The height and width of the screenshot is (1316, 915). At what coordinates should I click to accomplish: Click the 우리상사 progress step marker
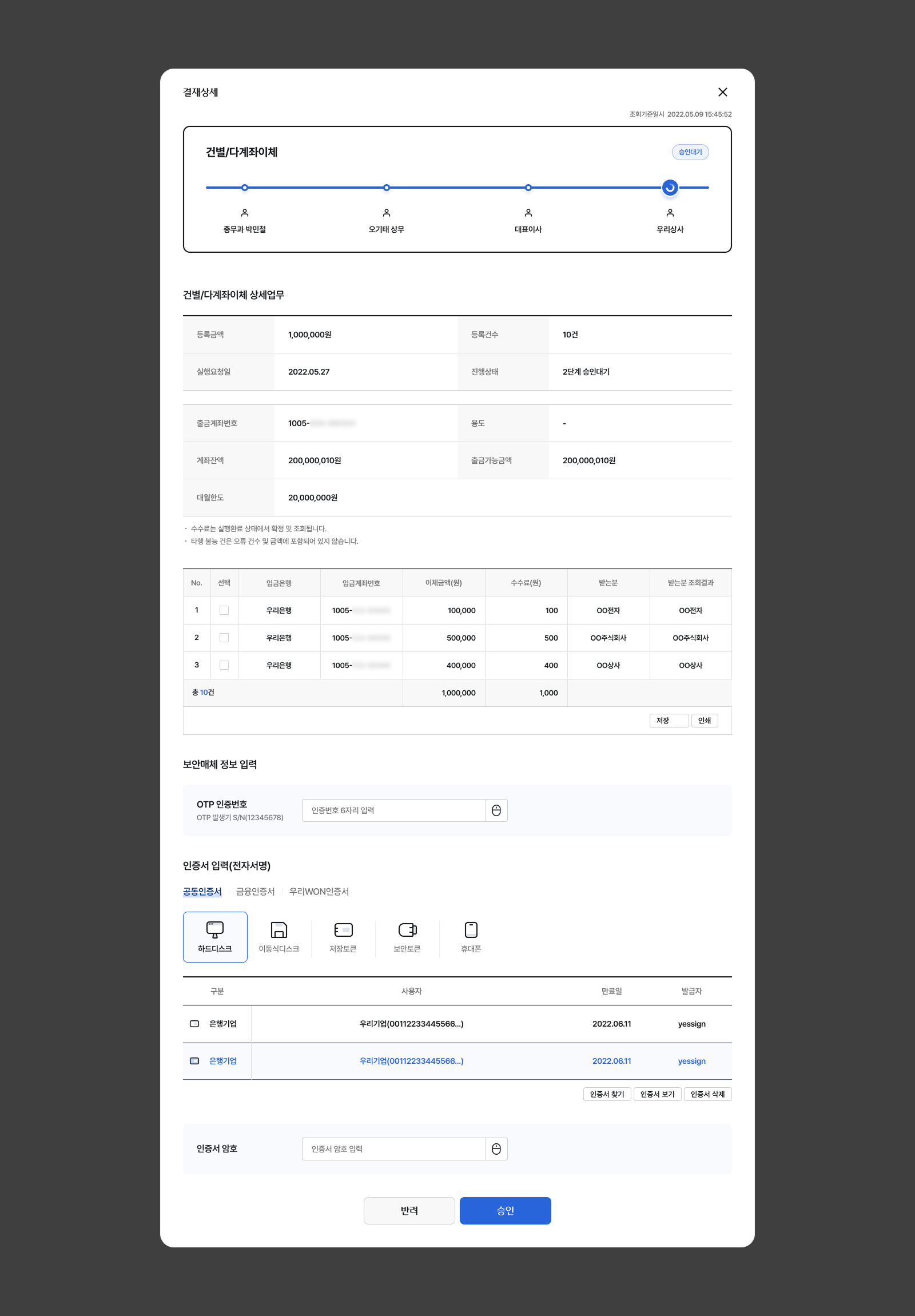(x=670, y=188)
